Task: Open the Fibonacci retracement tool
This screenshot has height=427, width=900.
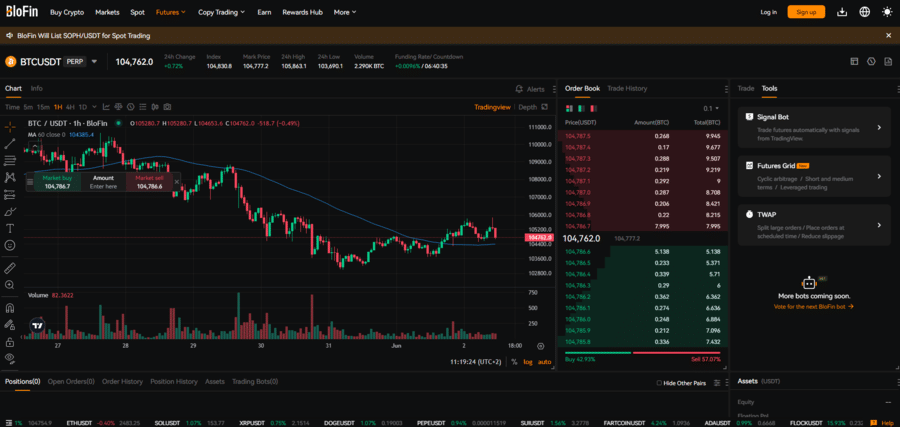Action: click(x=10, y=161)
